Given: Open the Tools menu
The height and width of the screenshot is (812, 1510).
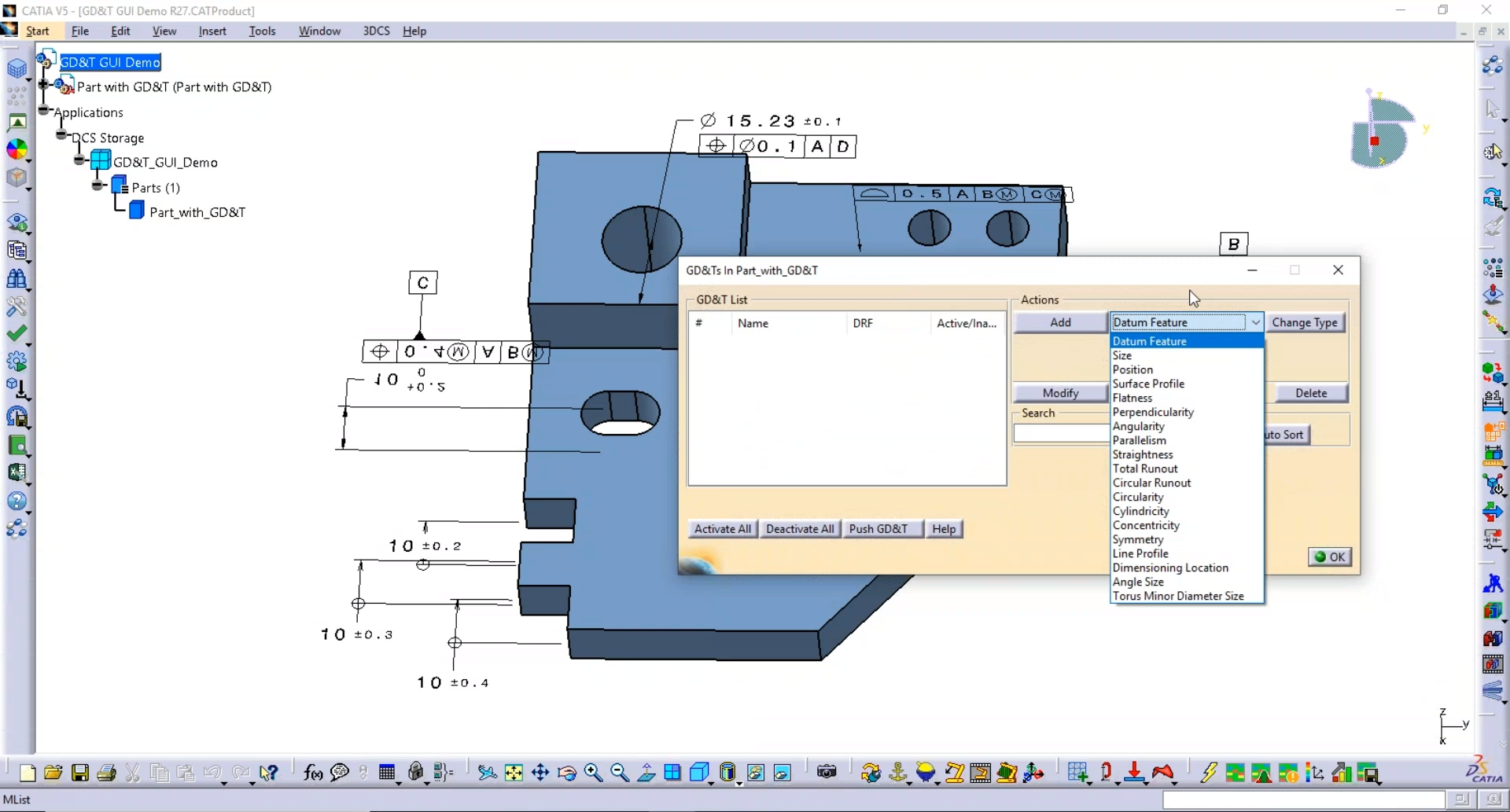Looking at the screenshot, I should (x=262, y=31).
